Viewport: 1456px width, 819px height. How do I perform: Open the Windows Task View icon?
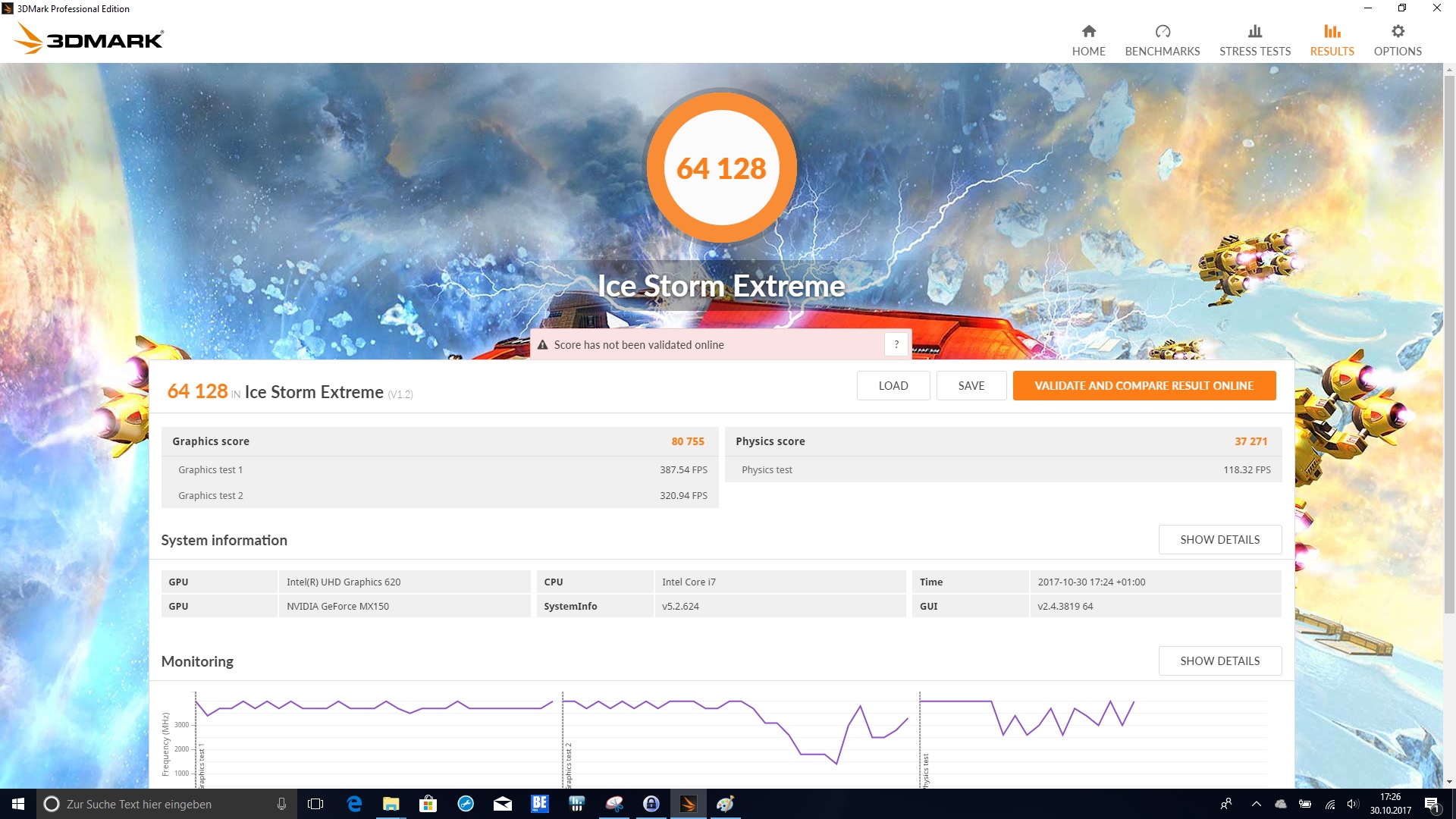(x=315, y=804)
